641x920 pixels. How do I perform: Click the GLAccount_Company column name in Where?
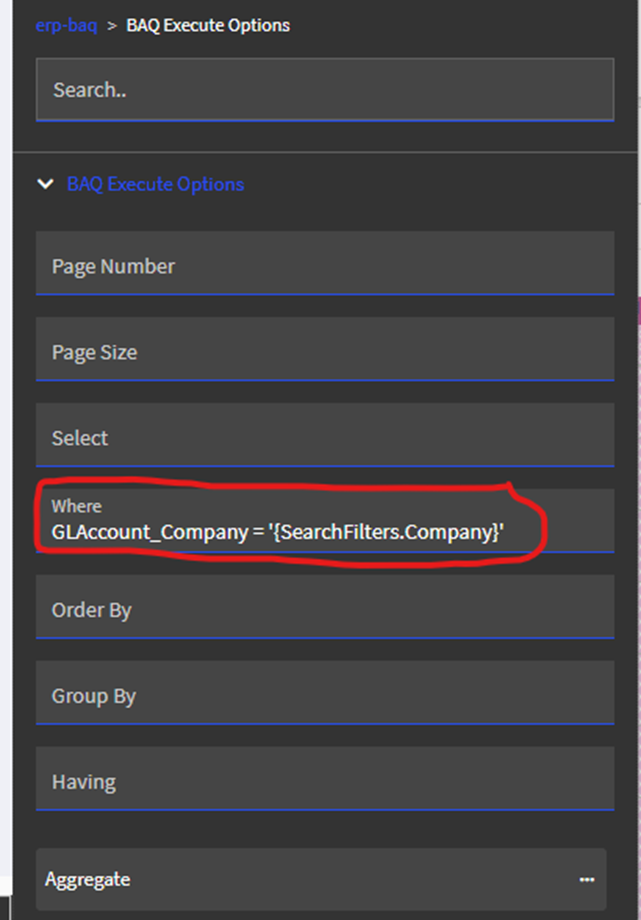point(149,533)
